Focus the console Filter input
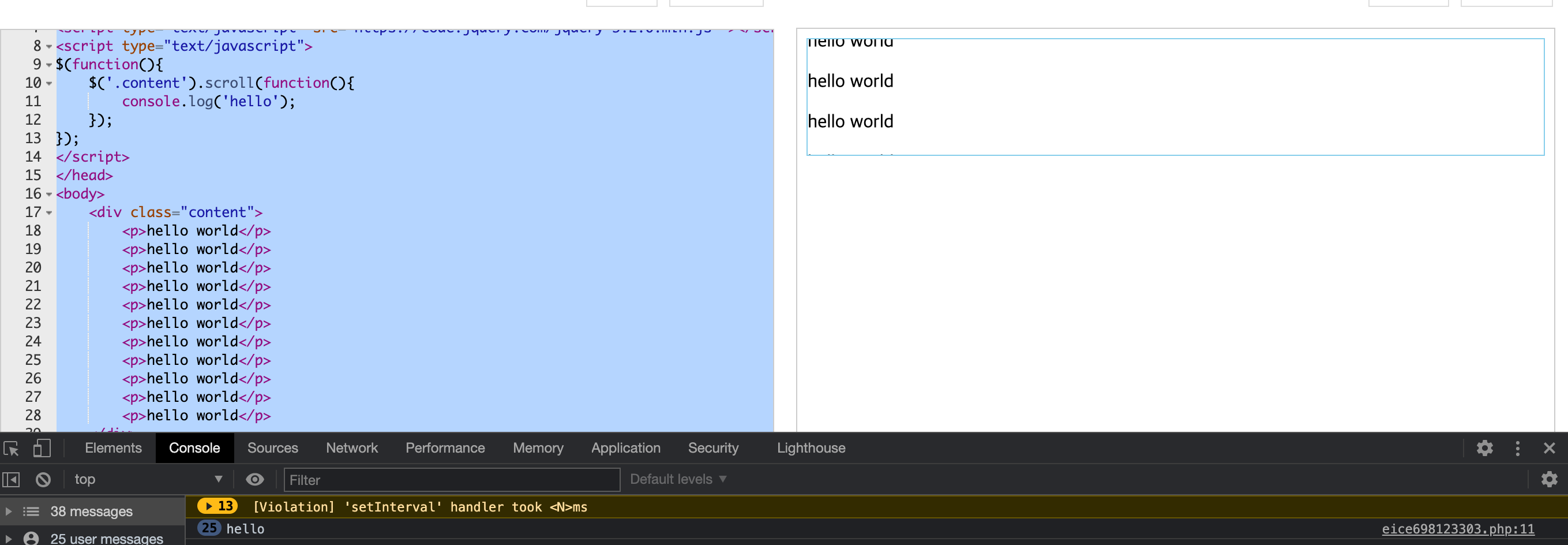 (452, 480)
